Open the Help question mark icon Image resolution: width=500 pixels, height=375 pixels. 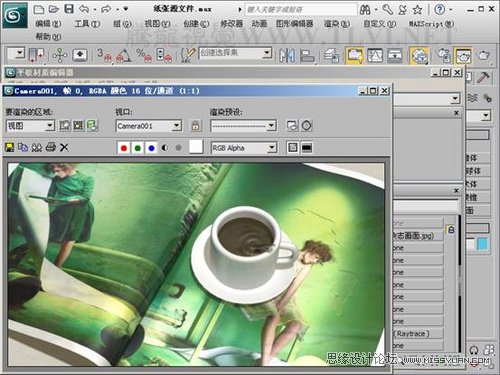pos(440,10)
